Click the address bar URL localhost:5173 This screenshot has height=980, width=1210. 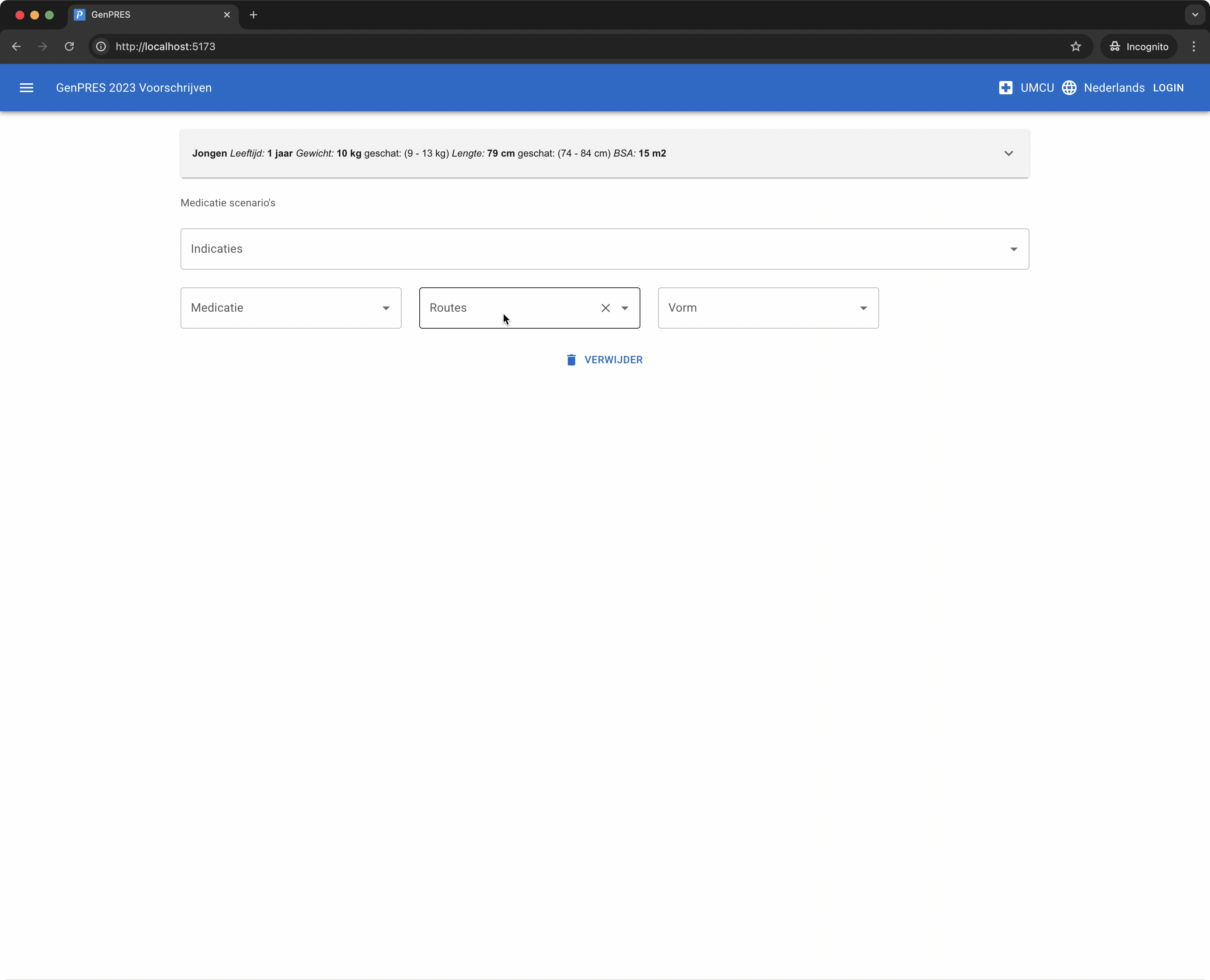[165, 46]
